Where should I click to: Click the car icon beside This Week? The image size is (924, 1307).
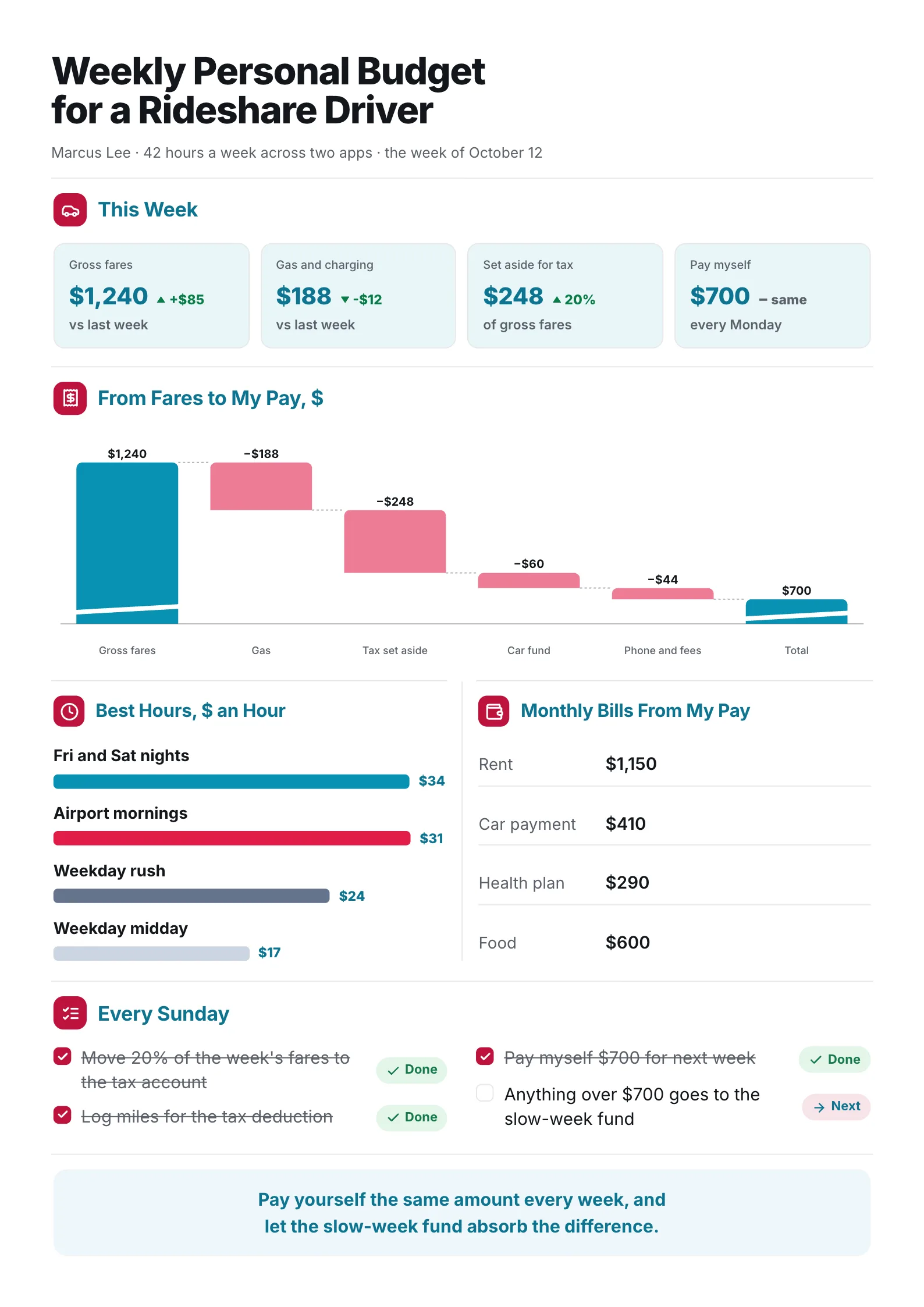[70, 210]
